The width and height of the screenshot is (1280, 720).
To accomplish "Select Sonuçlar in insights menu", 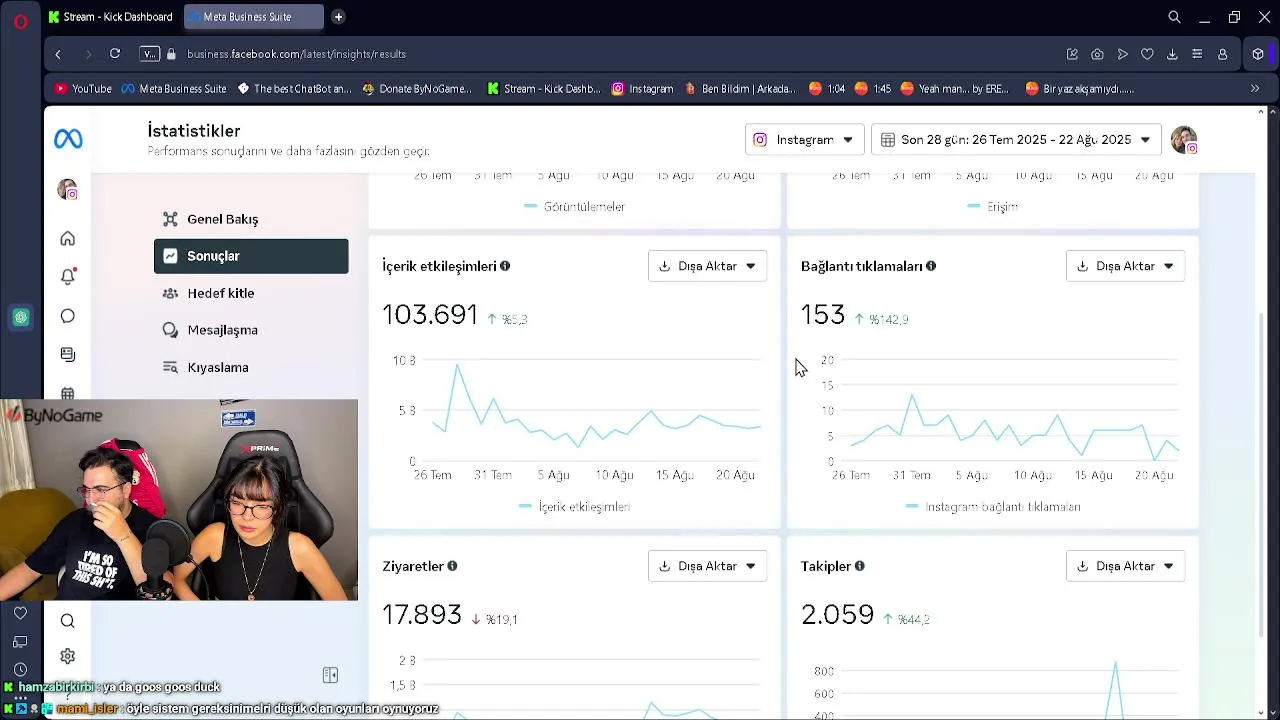I will coord(251,256).
